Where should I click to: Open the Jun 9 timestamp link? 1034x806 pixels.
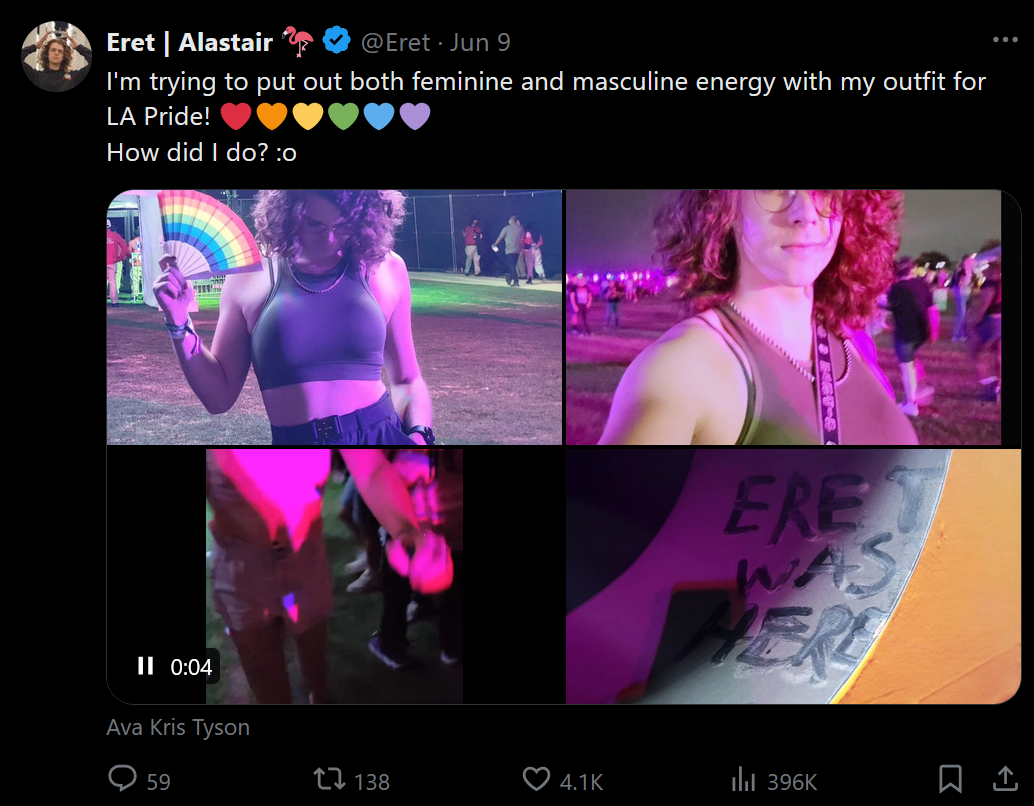click(x=480, y=43)
